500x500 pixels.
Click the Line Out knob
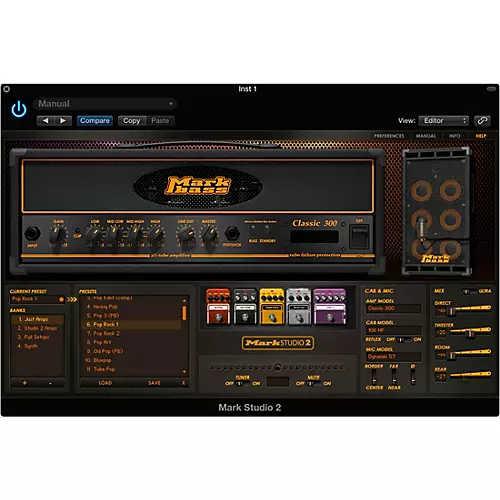point(186,235)
